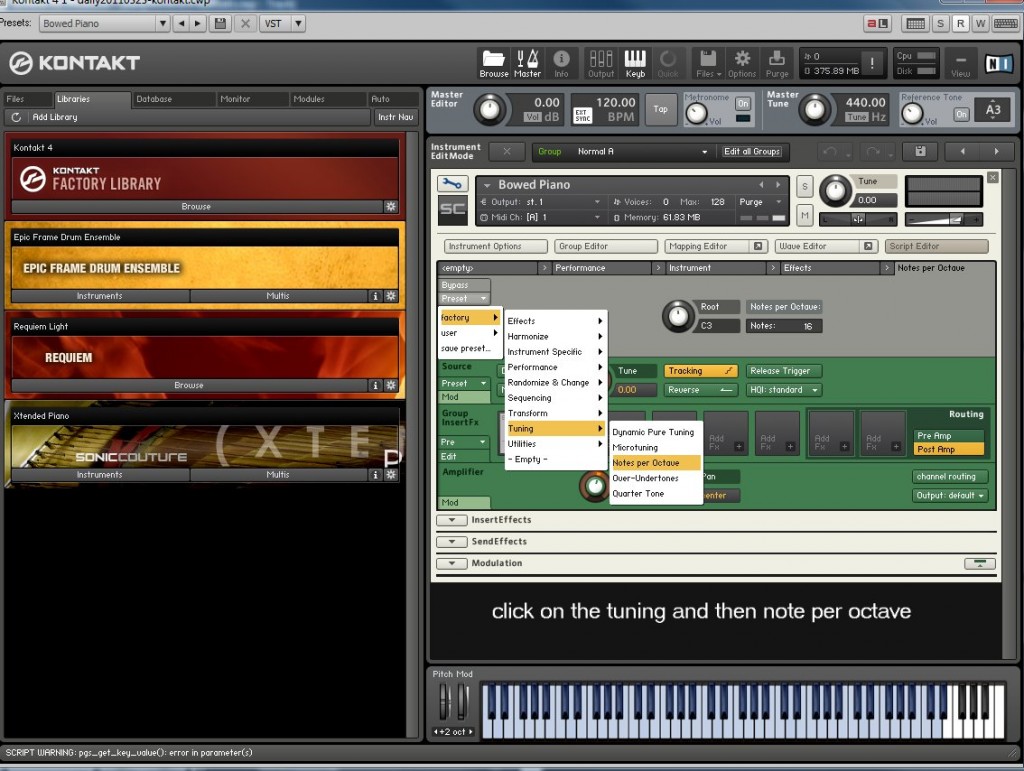1024x771 pixels.
Task: Expand the InsertEffects section
Action: click(451, 520)
